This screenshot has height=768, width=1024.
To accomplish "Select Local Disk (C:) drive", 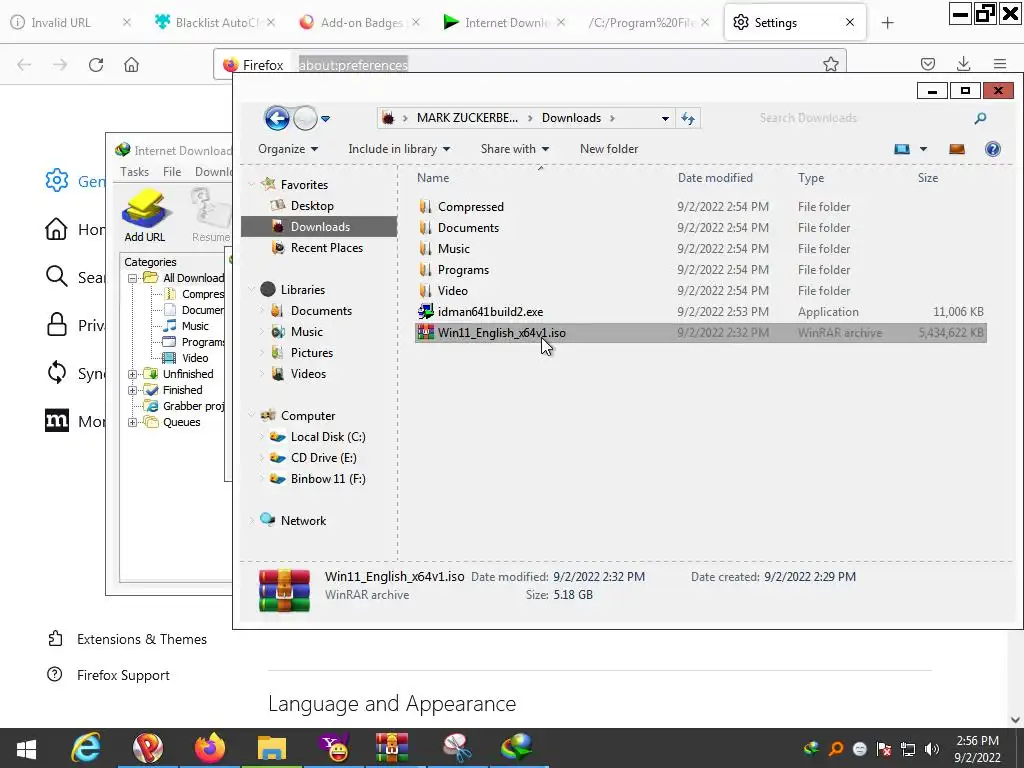I will [327, 437].
